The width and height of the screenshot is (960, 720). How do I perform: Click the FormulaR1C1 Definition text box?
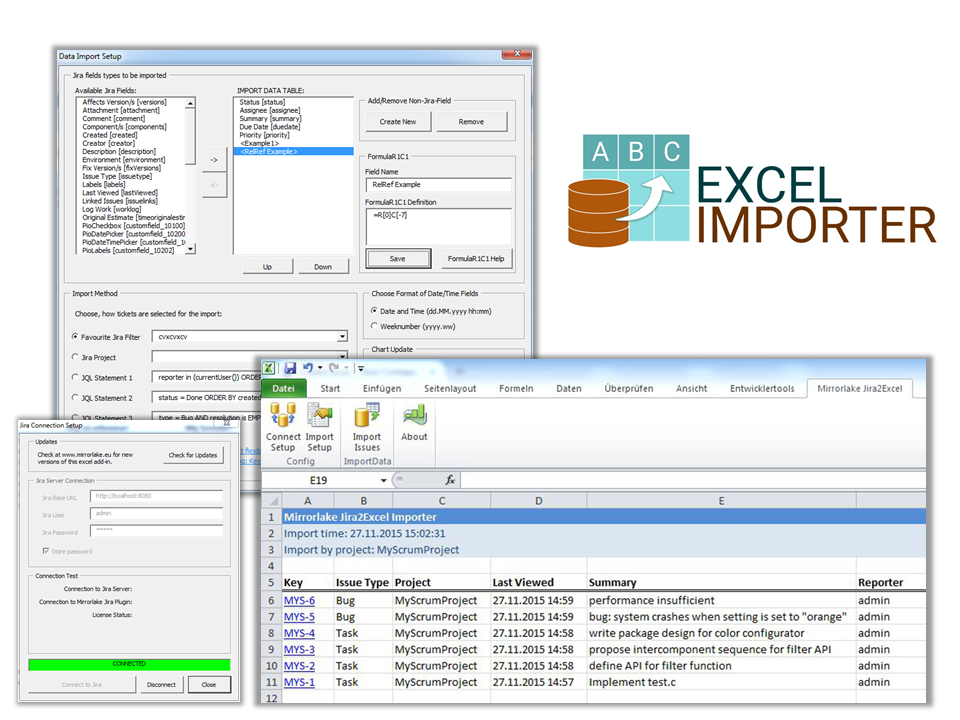(438, 227)
